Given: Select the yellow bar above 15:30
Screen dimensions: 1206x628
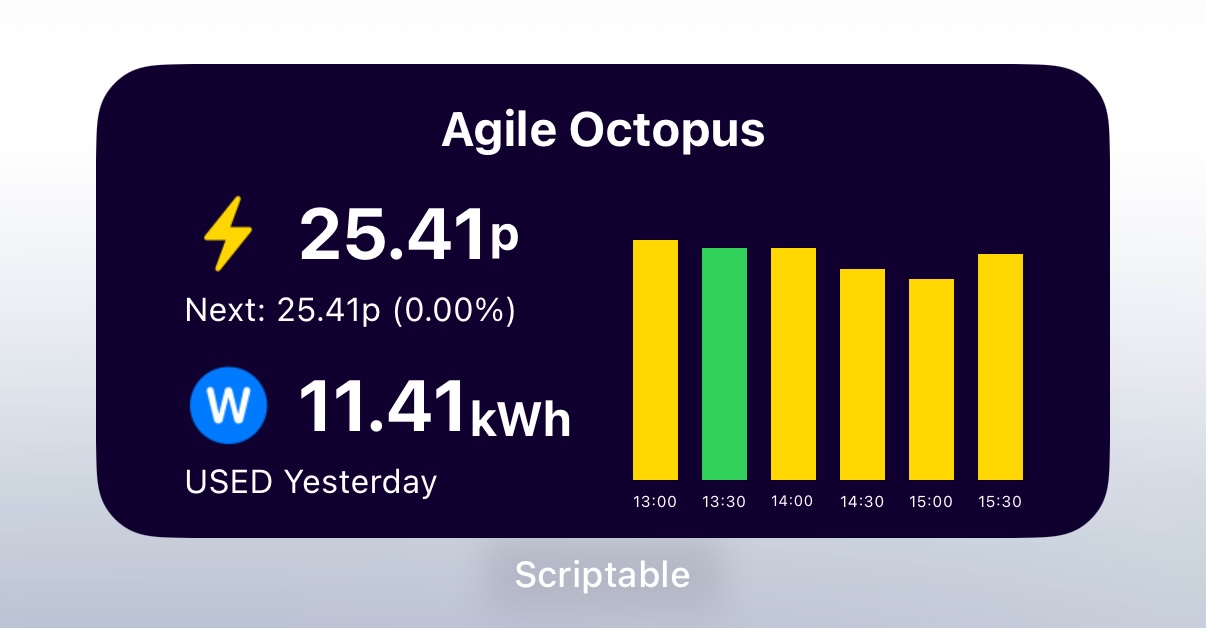Looking at the screenshot, I should pos(1001,367).
